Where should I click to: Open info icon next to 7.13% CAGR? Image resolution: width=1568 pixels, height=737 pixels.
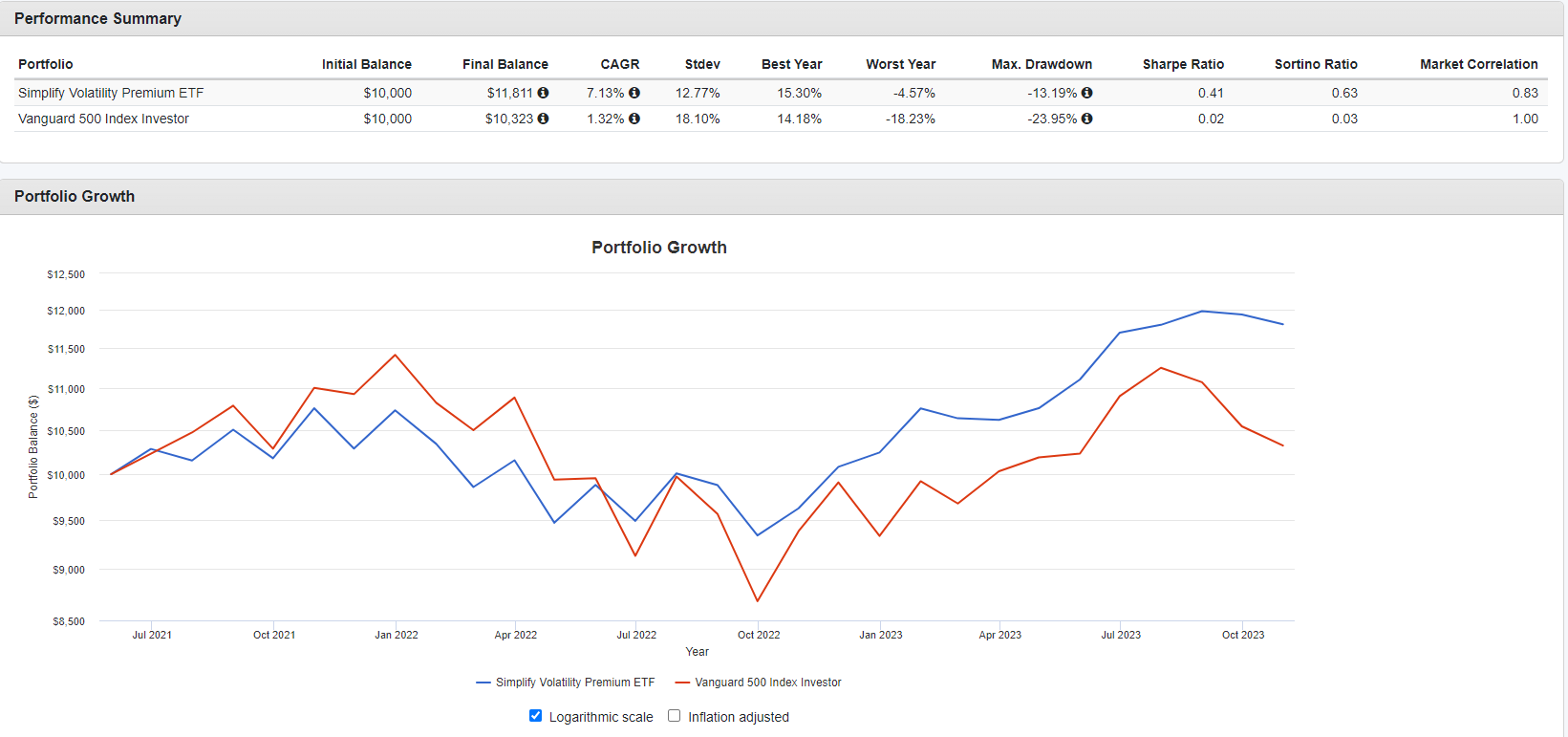(634, 93)
